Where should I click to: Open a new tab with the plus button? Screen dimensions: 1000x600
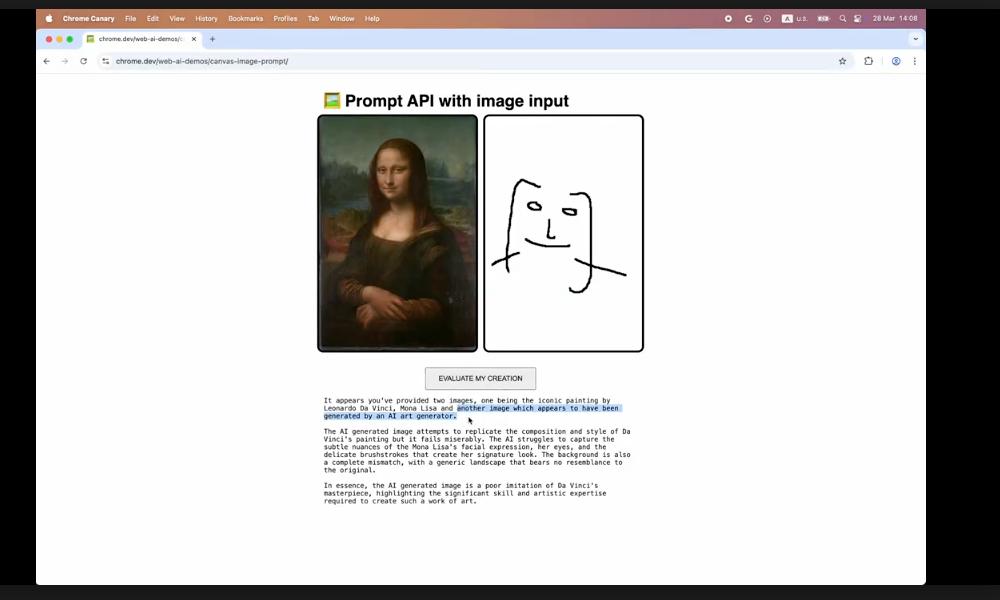click(212, 39)
